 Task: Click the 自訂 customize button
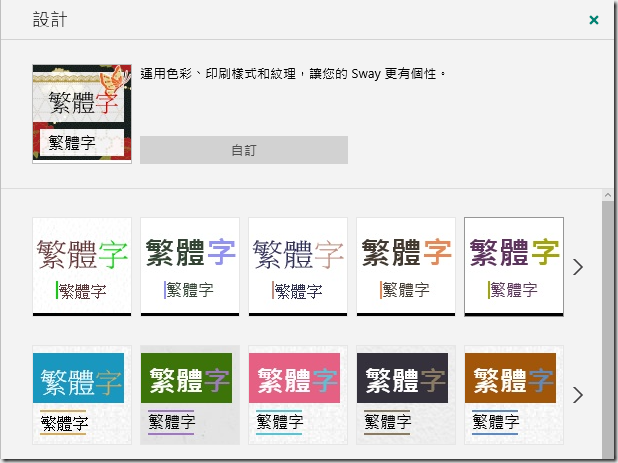coord(244,150)
